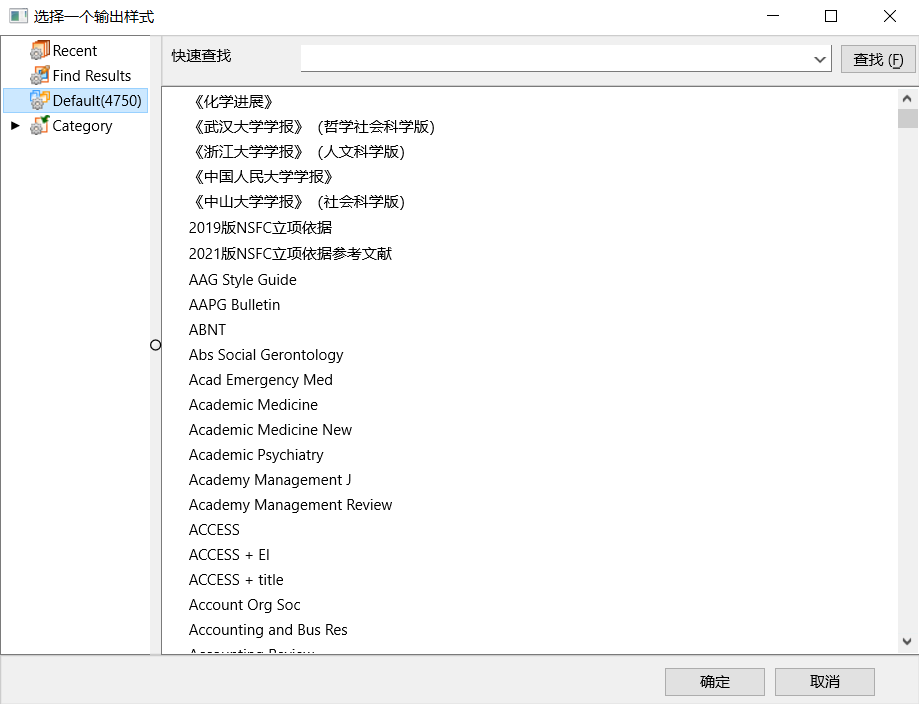Select the Recent tree label

tap(74, 51)
